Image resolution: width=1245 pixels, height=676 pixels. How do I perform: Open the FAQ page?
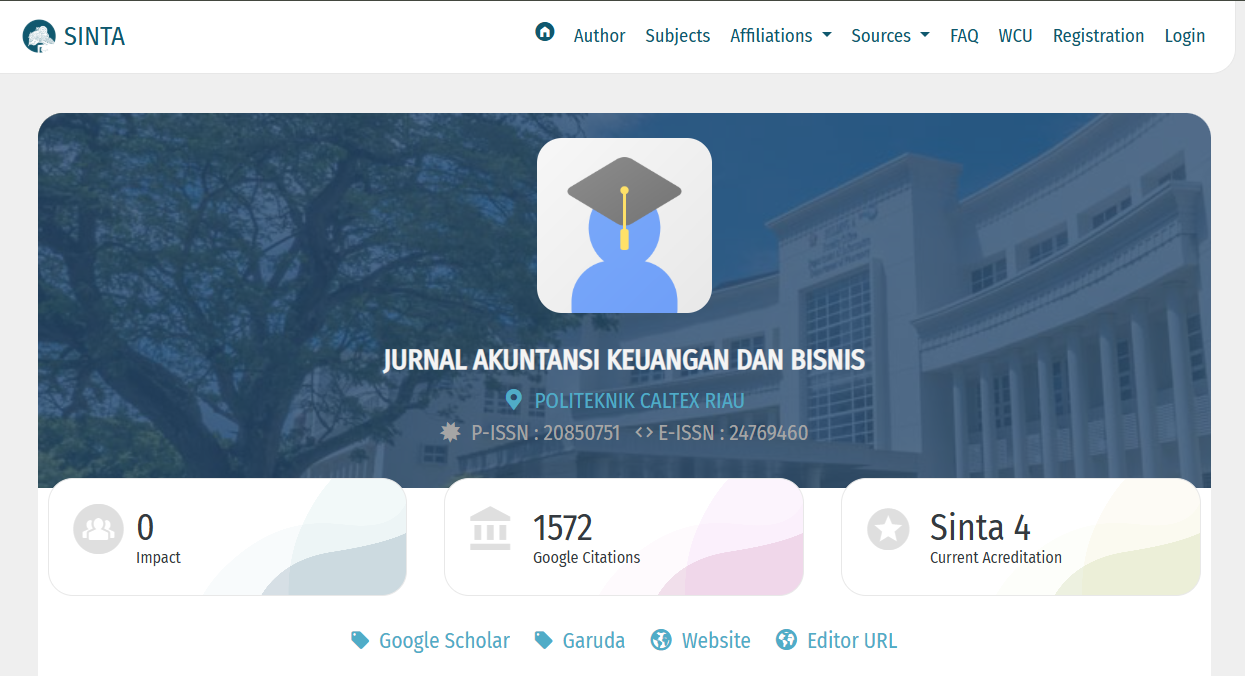[x=964, y=36]
